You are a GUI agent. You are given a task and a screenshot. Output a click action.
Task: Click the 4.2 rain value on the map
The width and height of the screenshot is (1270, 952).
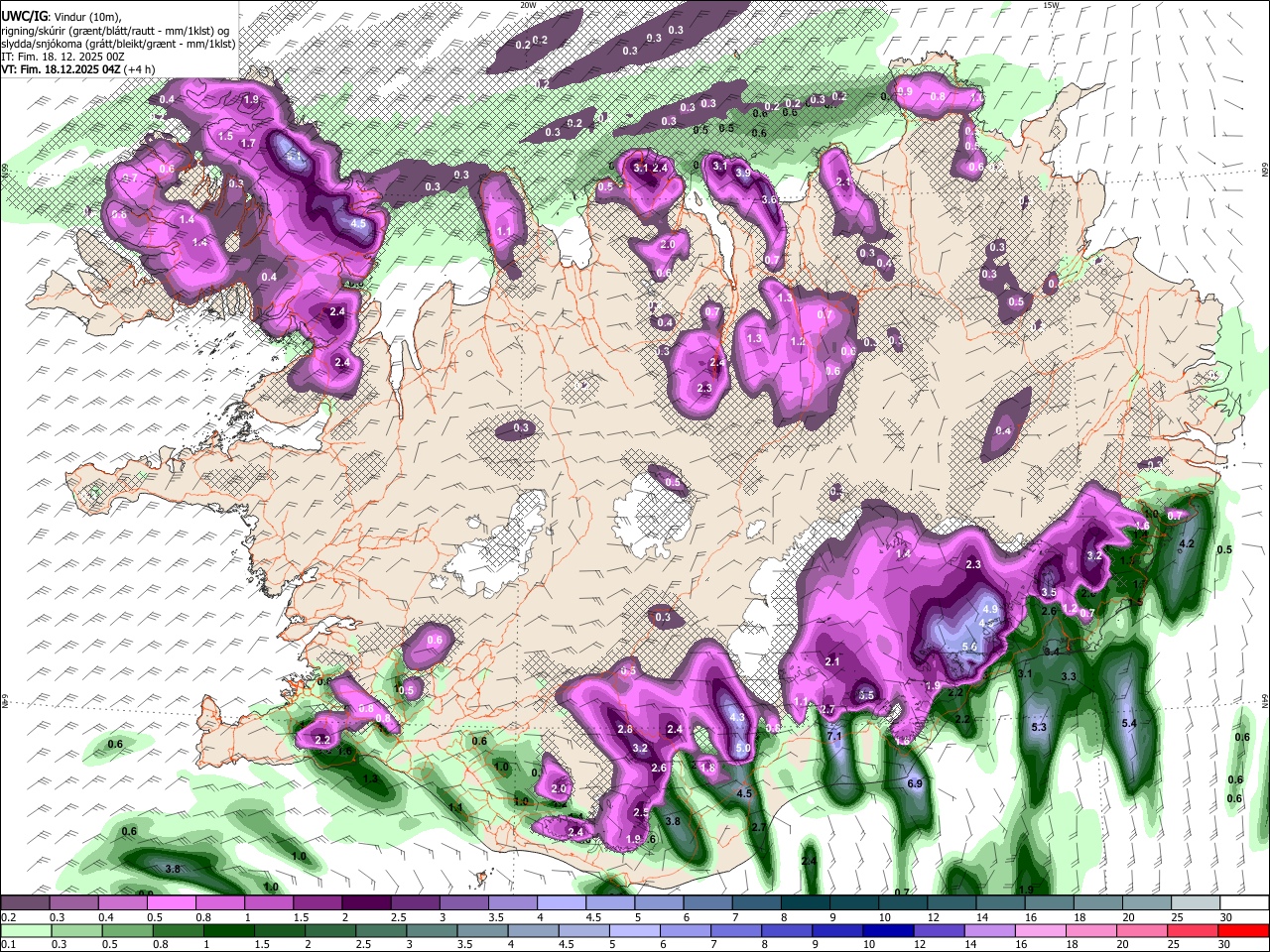pos(1186,544)
